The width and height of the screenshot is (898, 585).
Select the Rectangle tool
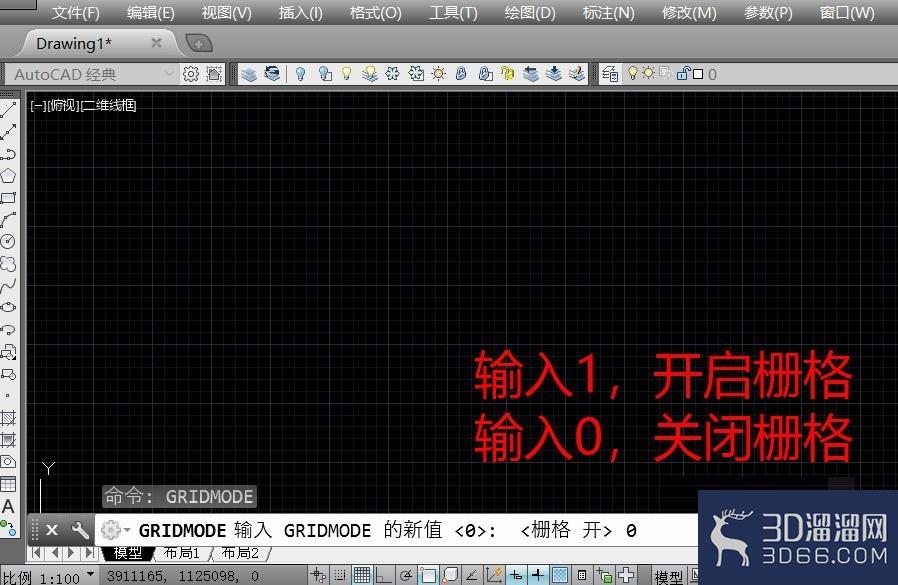point(8,198)
